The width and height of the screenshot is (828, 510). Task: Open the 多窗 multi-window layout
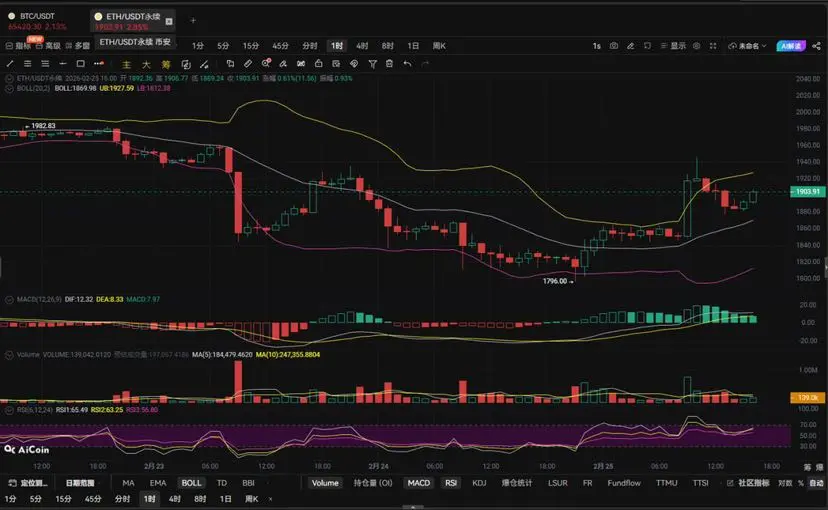pos(78,46)
